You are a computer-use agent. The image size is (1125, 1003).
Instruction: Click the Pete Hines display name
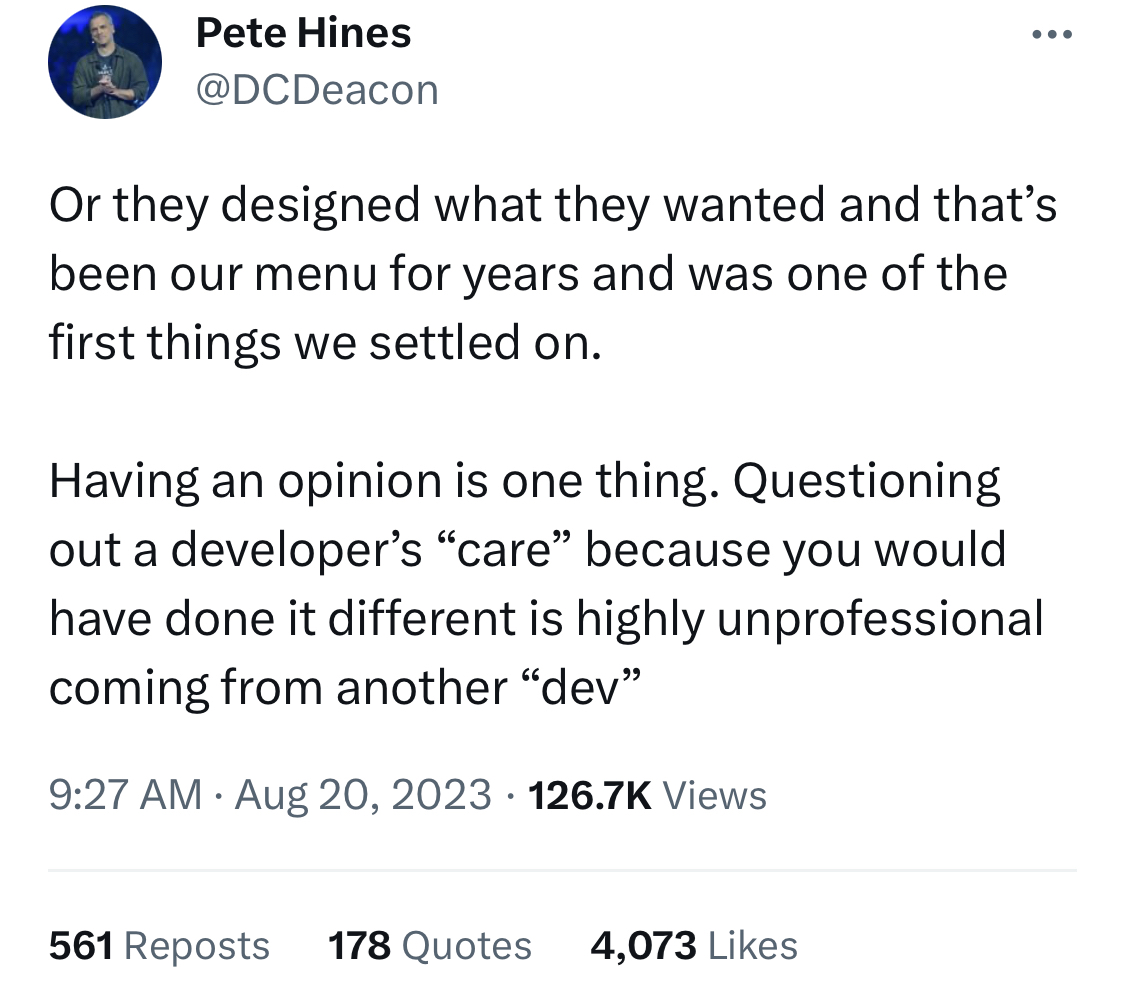coord(303,33)
